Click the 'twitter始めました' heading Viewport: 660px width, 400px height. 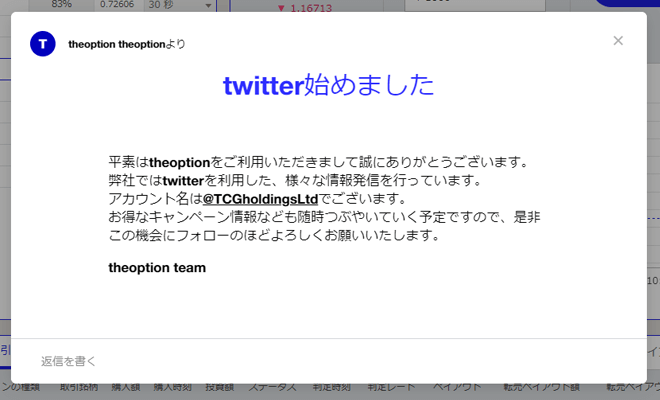tap(328, 85)
